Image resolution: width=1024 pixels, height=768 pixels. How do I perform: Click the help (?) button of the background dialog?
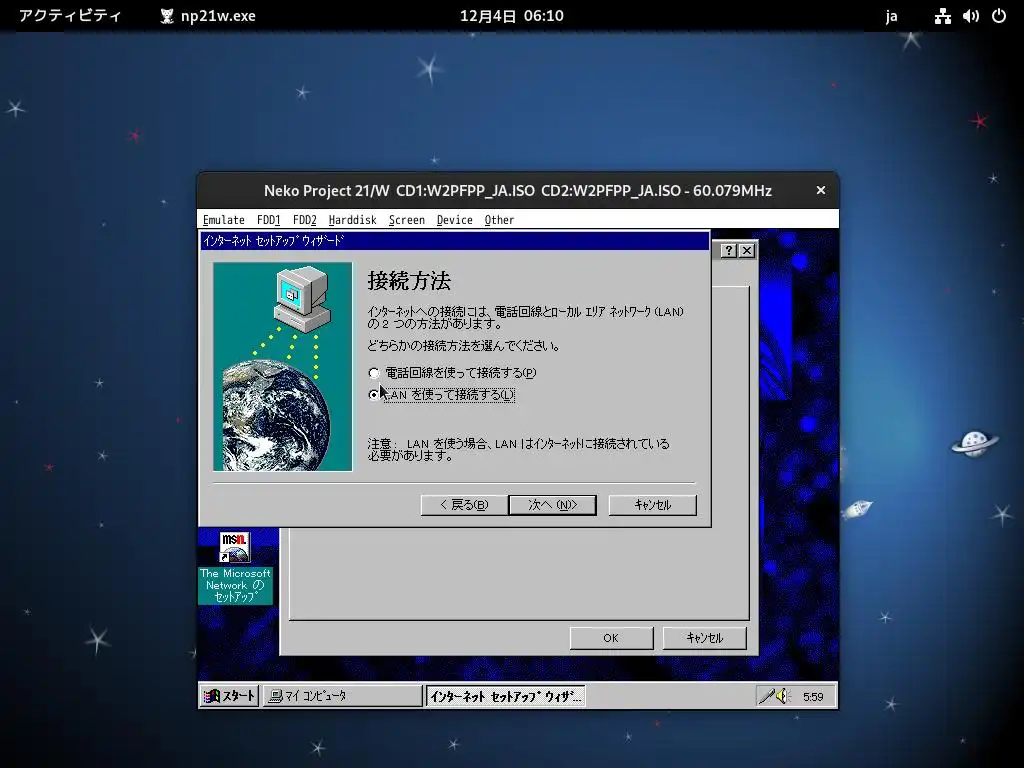729,250
